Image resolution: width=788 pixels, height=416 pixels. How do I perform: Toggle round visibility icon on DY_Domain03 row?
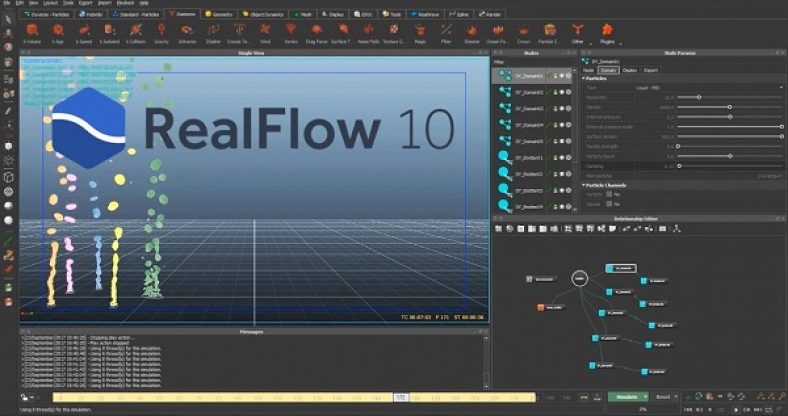click(568, 109)
